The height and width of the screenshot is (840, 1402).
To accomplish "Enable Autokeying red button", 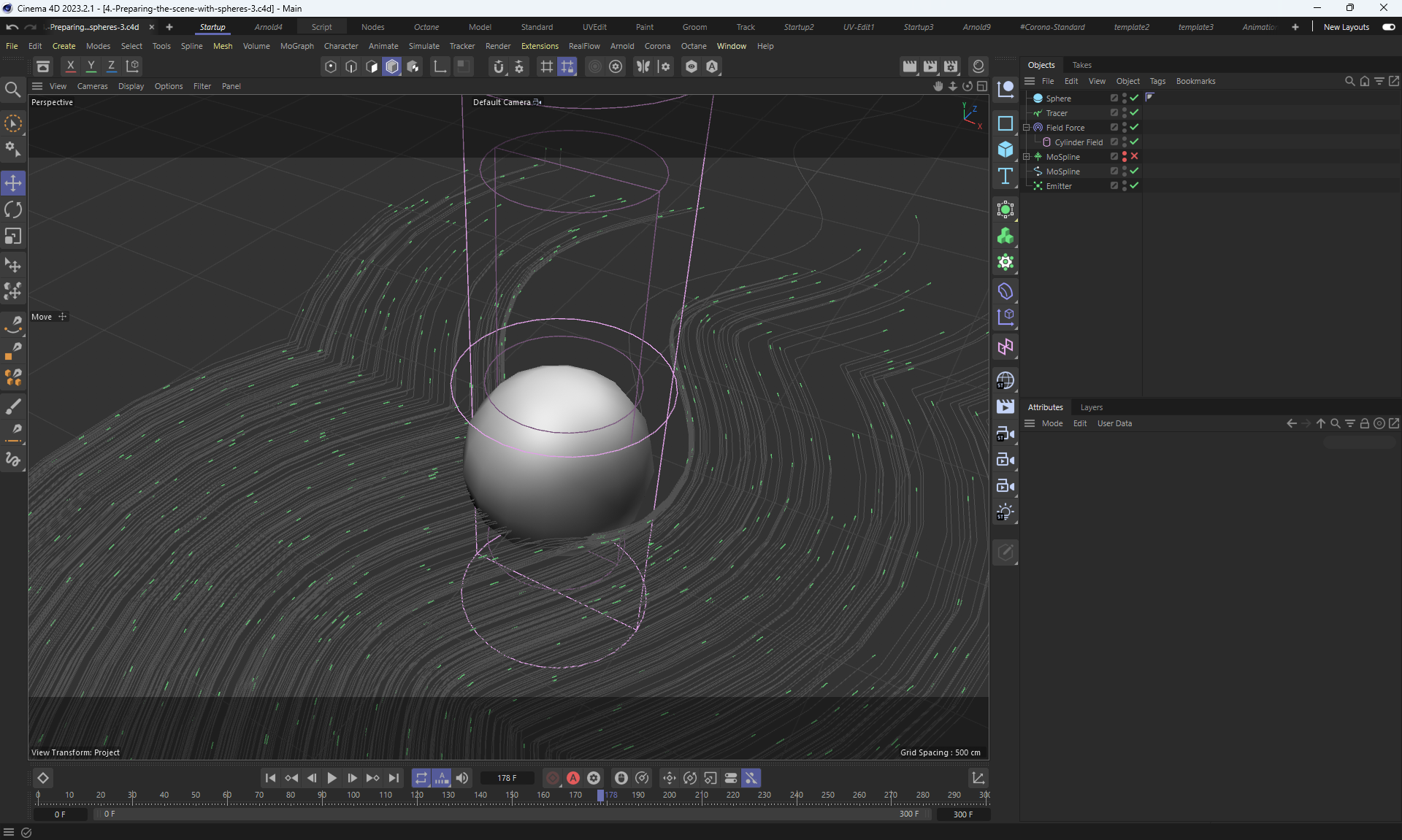I will 573,778.
